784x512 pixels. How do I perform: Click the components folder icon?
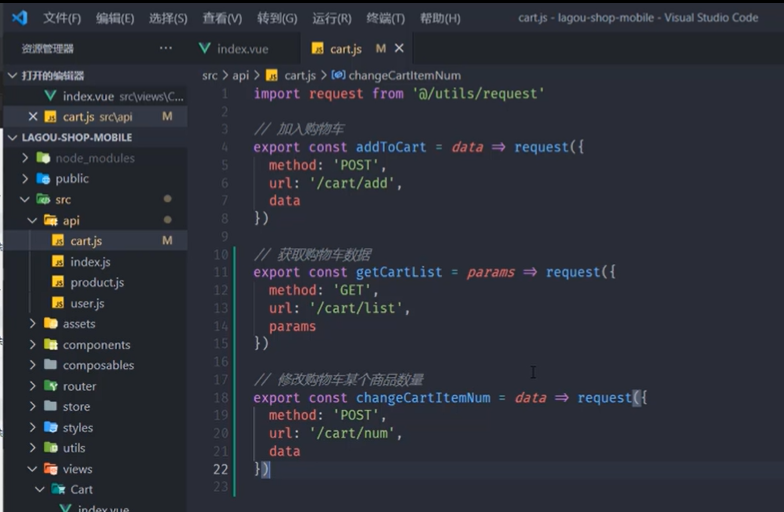(51, 344)
